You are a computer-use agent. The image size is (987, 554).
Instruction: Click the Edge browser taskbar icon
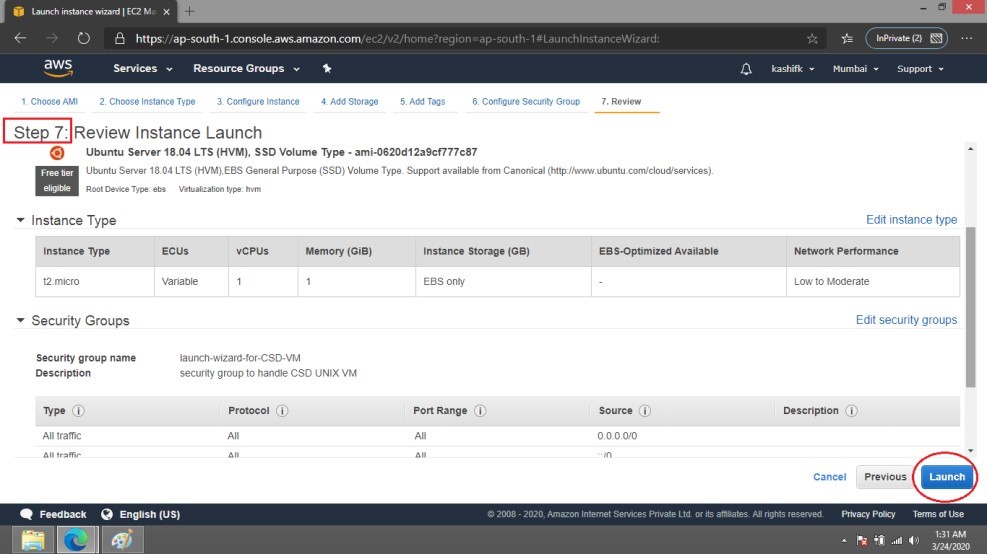[x=76, y=540]
